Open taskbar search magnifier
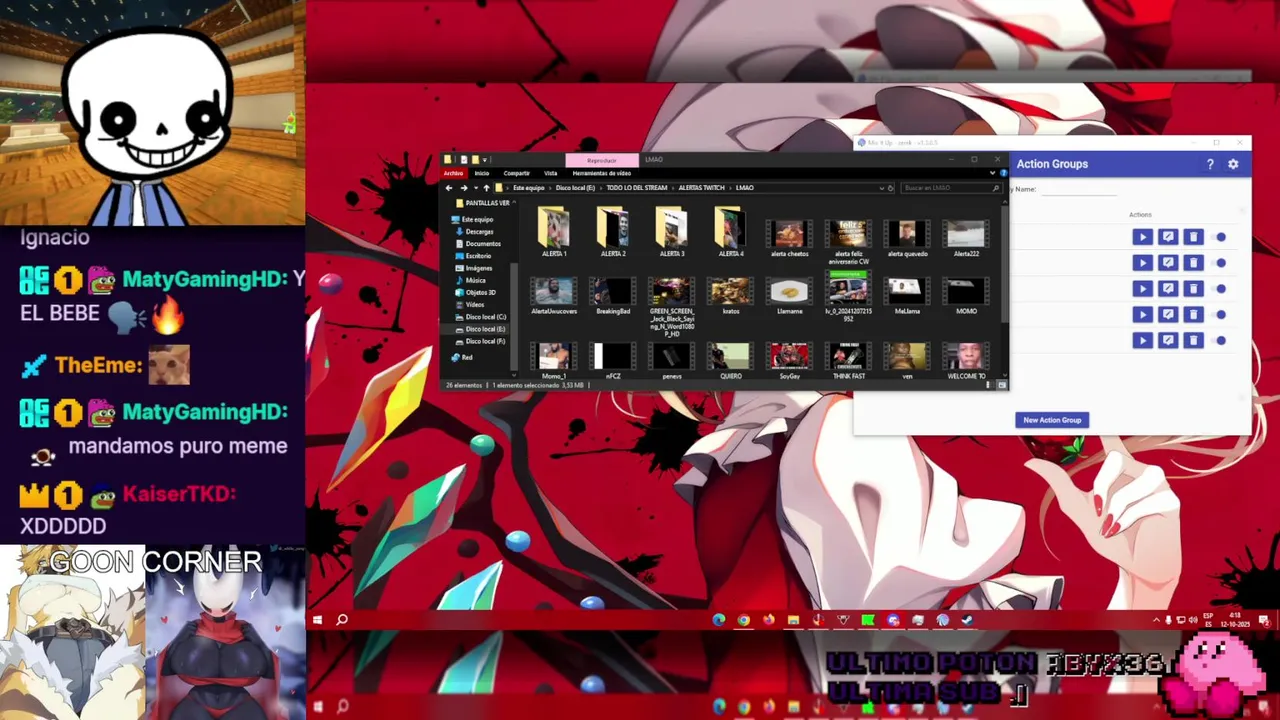The image size is (1280, 720). [x=342, y=620]
